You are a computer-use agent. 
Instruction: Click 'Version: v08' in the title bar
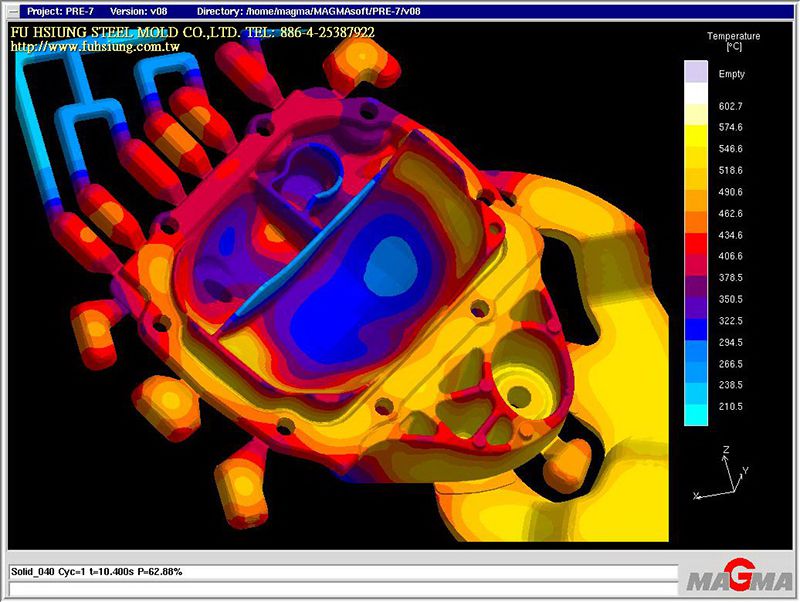(138, 11)
